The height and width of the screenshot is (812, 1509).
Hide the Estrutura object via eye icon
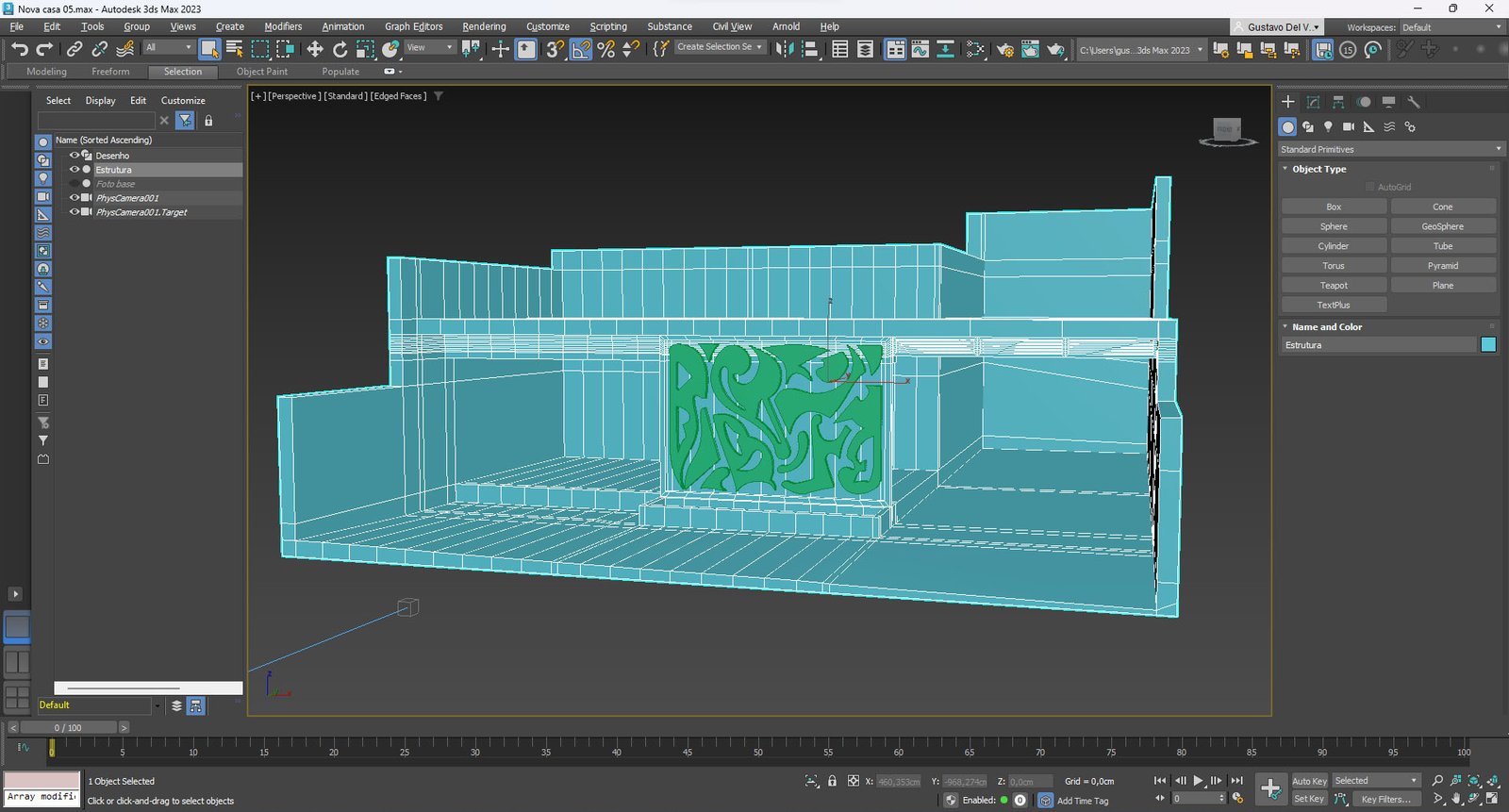click(x=75, y=170)
